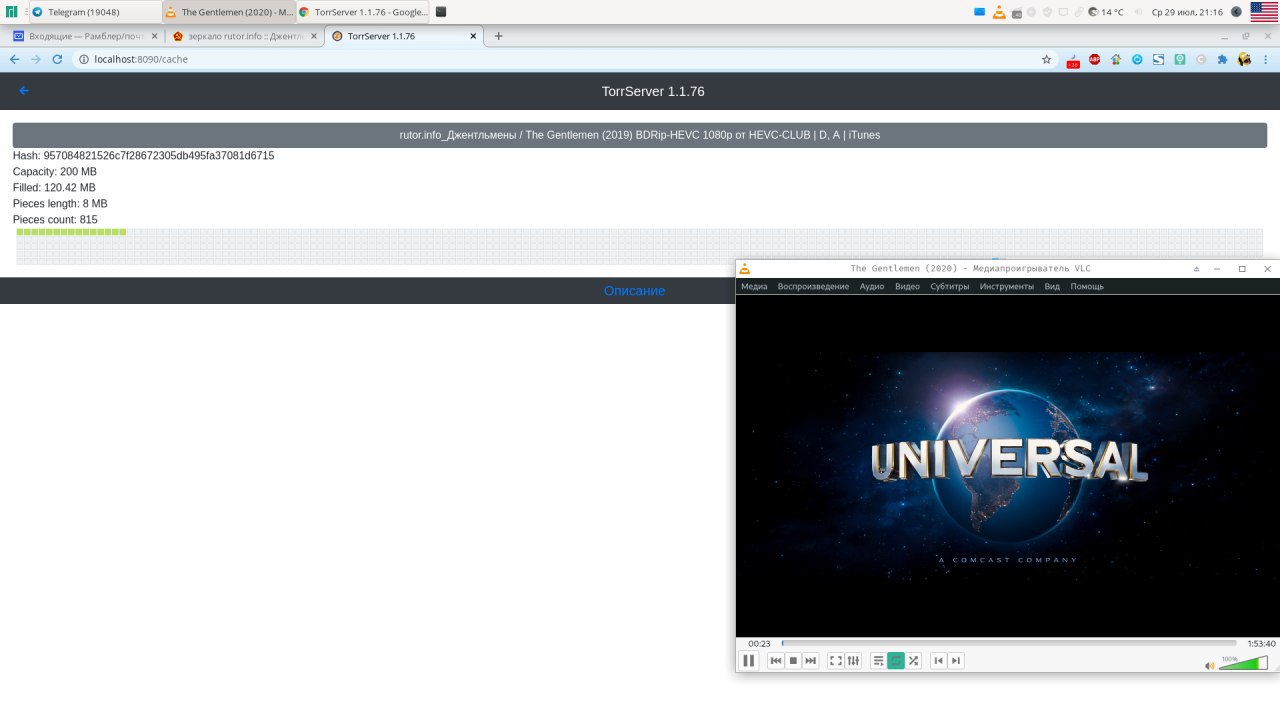Screen dimensions: 1280x720
Task: Skip to next media in VLC
Action: pyautogui.click(x=810, y=661)
